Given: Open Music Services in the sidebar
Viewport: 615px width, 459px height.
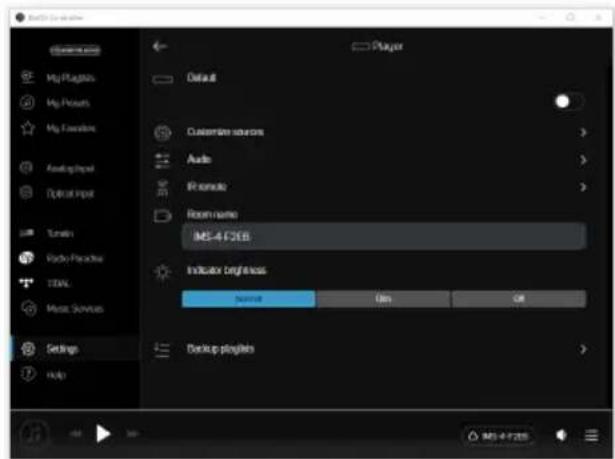Looking at the screenshot, I should point(75,308).
